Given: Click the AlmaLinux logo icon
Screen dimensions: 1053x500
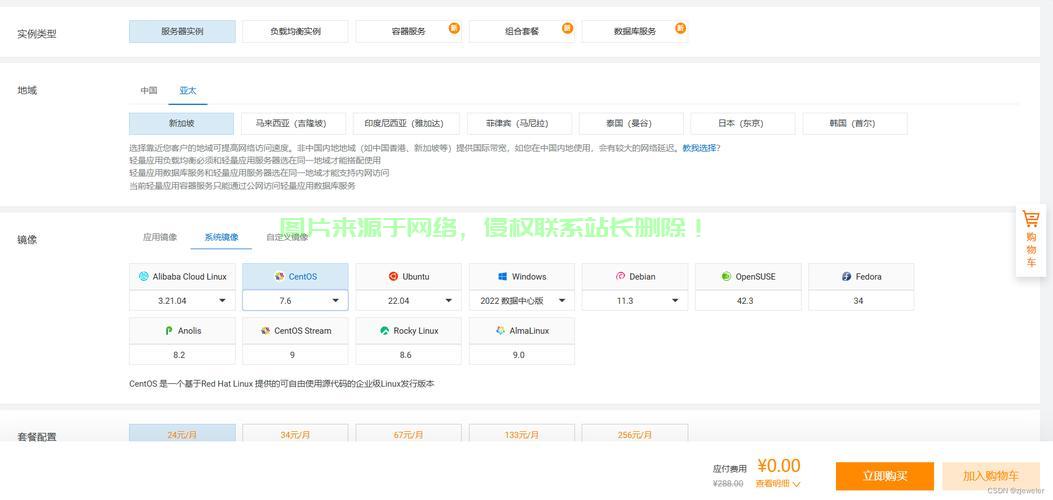Looking at the screenshot, I should click(x=500, y=331).
